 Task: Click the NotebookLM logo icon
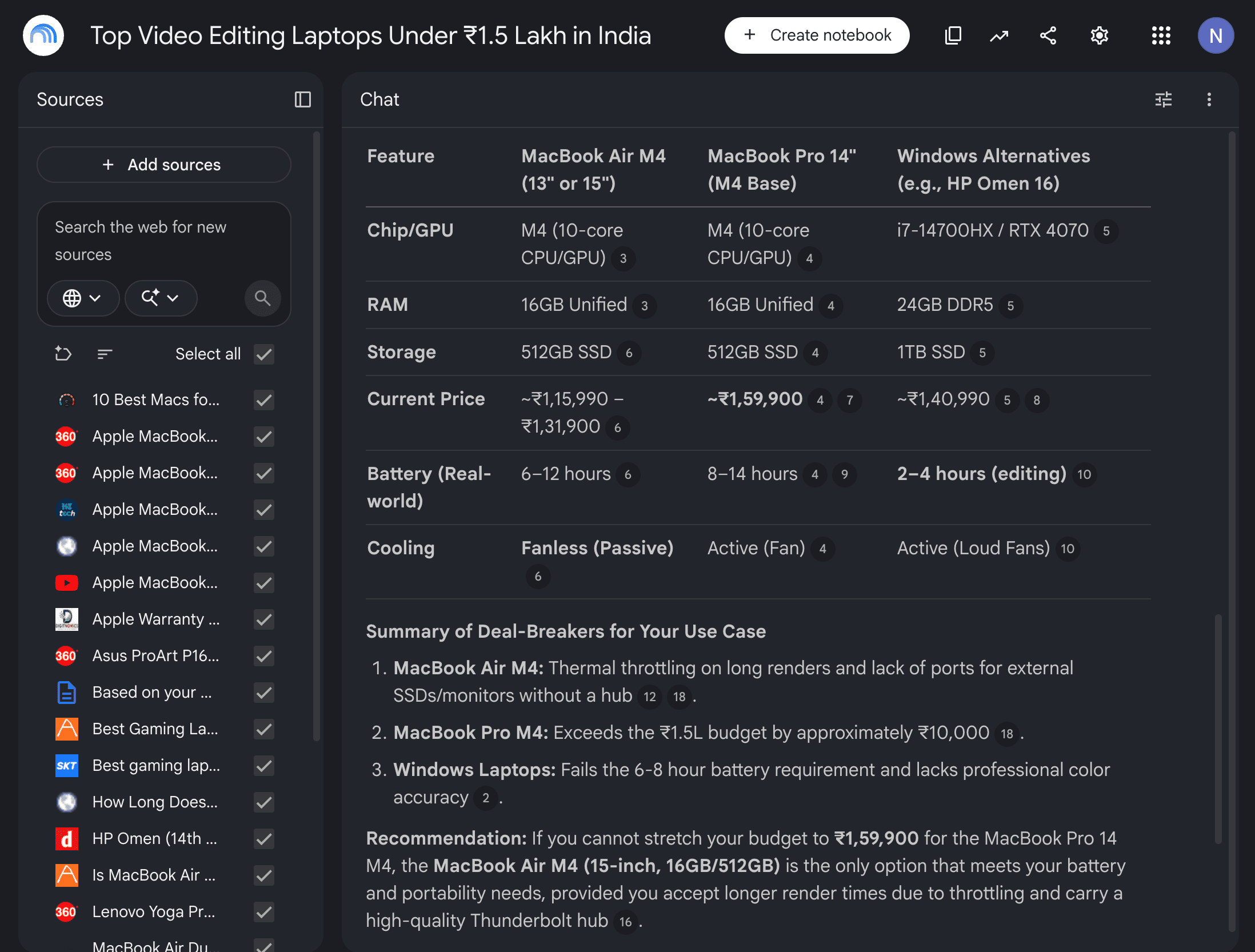point(43,35)
